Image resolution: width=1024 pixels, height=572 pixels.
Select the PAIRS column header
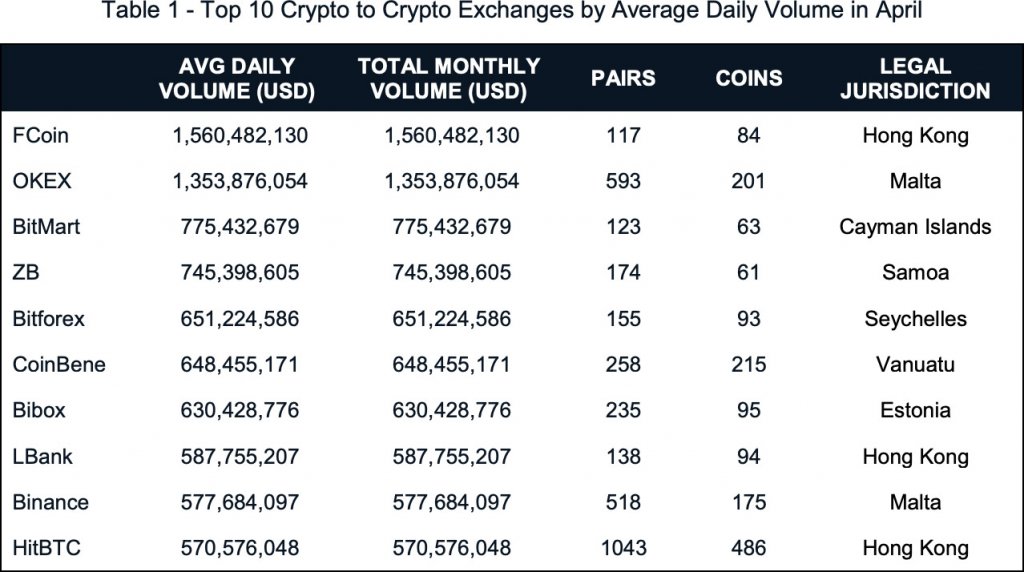click(x=623, y=79)
